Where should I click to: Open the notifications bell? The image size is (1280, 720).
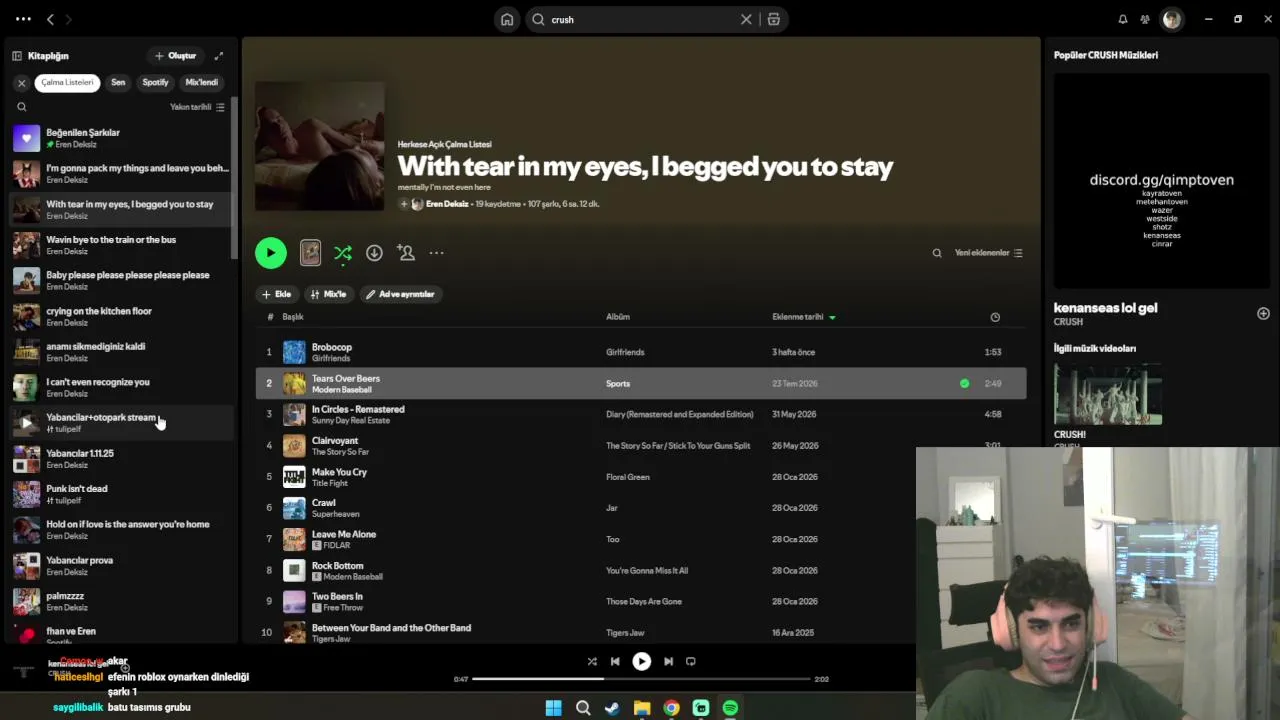point(1123,19)
